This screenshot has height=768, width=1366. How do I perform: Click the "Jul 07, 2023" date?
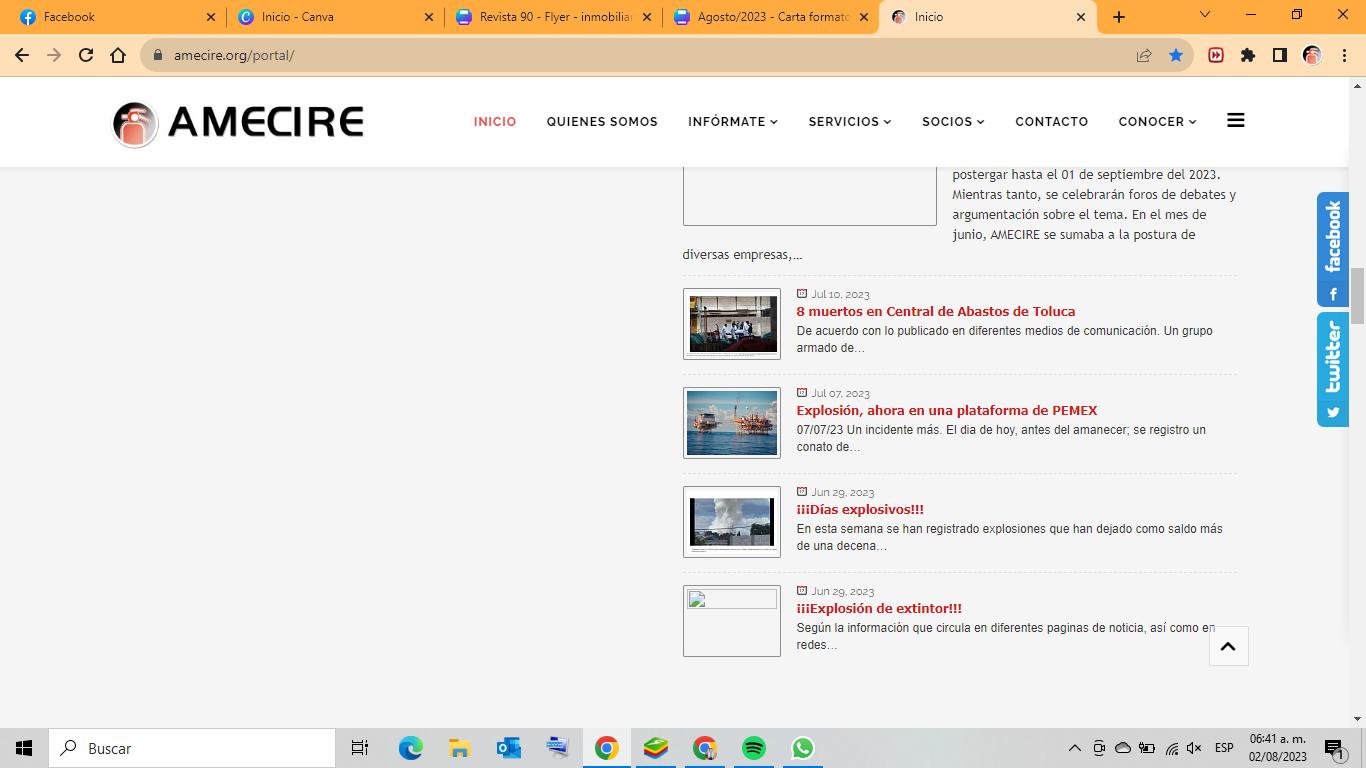click(840, 393)
